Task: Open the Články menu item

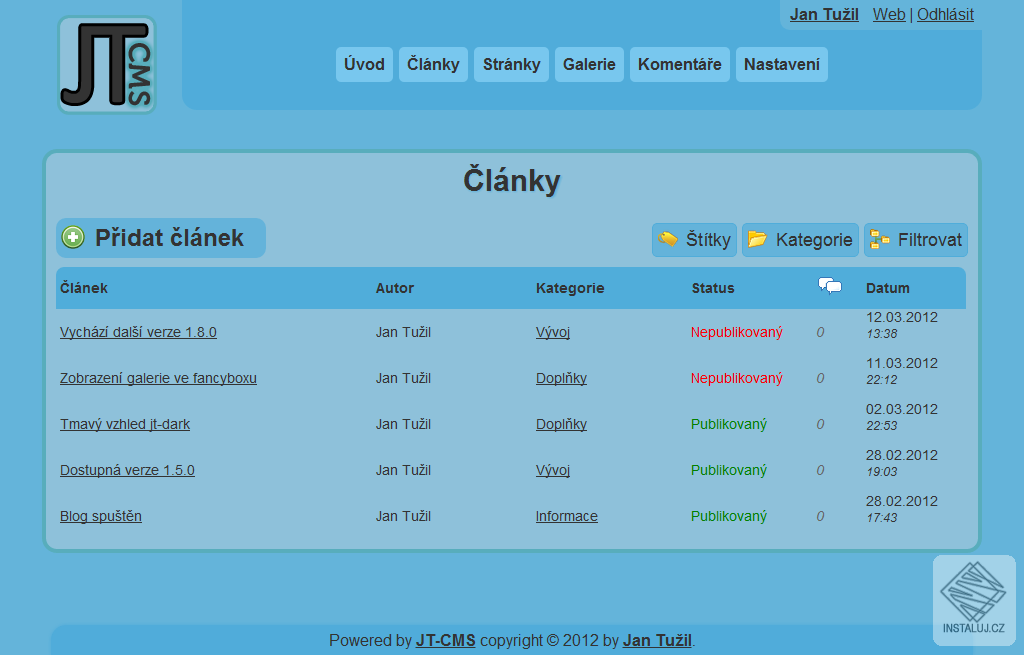Action: pyautogui.click(x=434, y=65)
